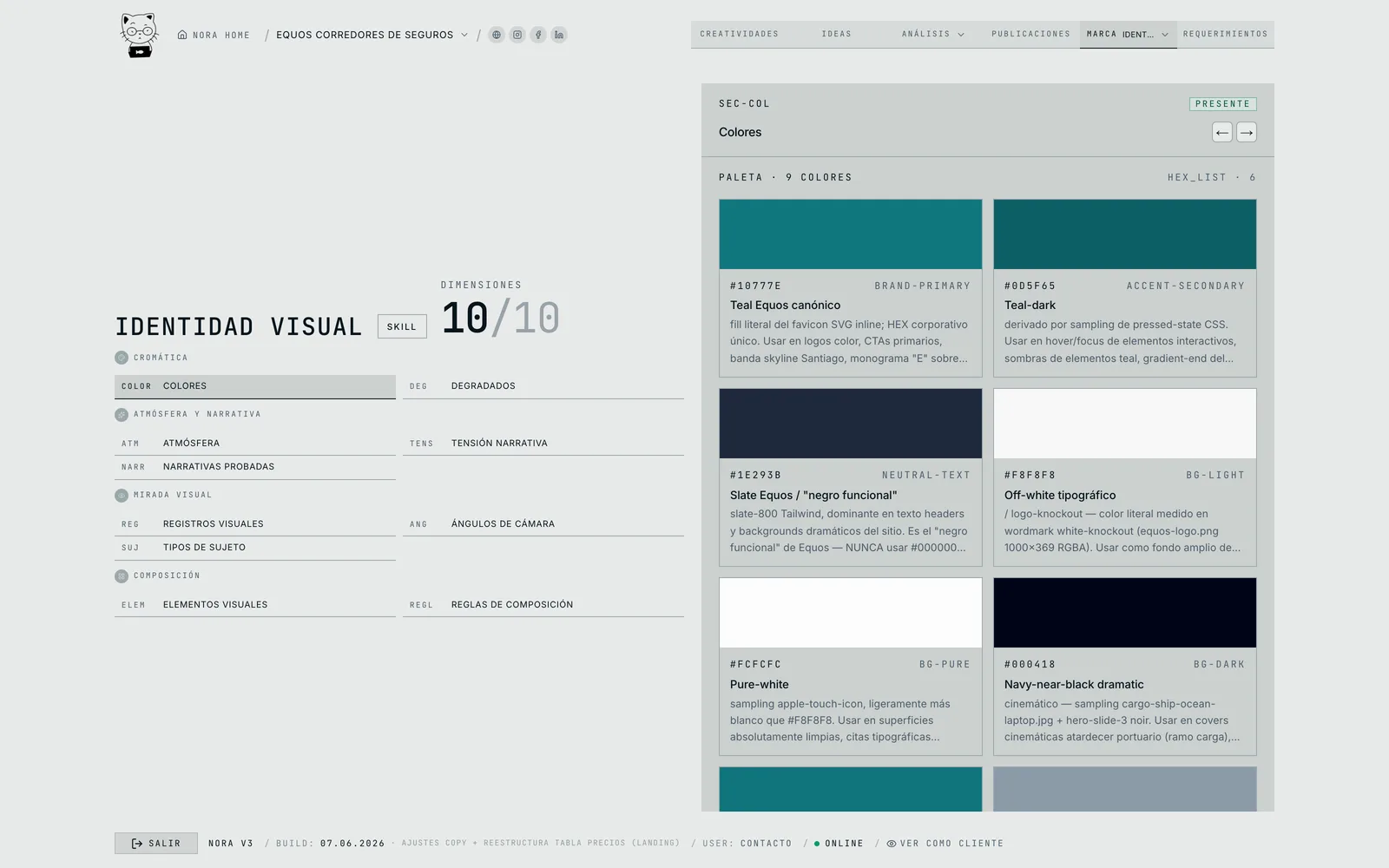Click the HEX_LIST · 6 label
Screen dimensions: 1389x868
(x=1212, y=177)
